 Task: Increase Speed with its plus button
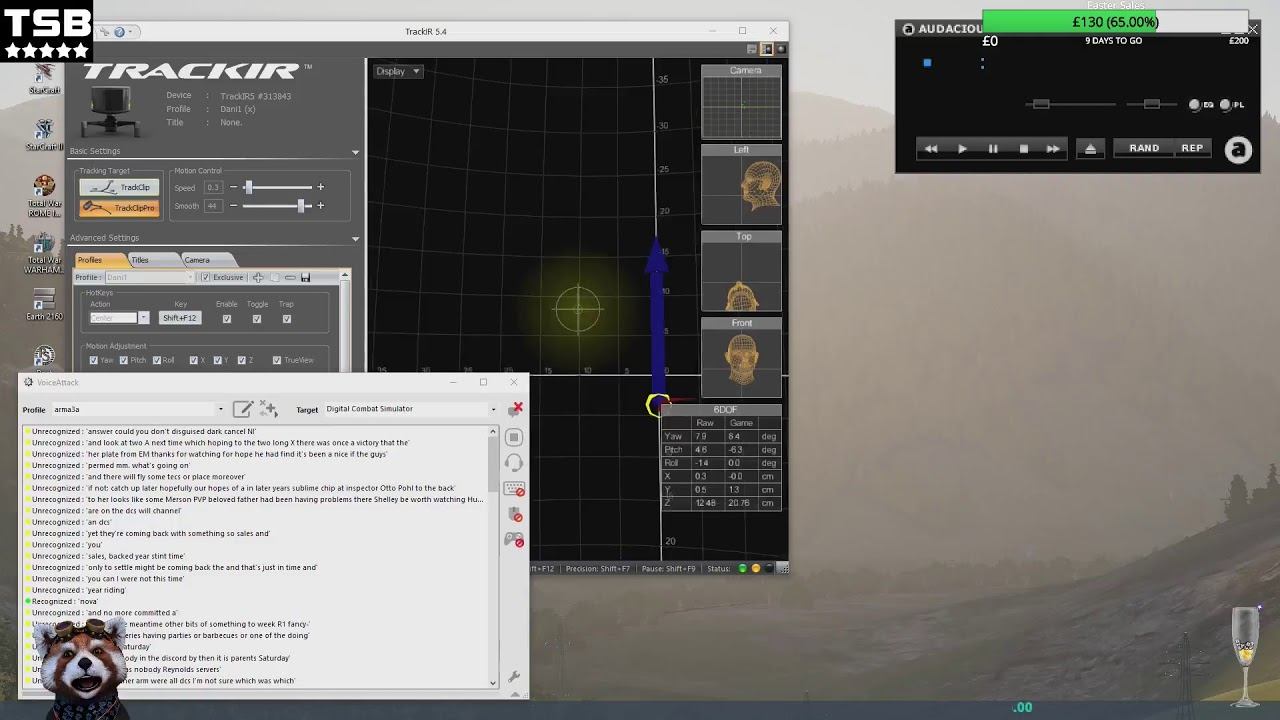pyautogui.click(x=320, y=187)
